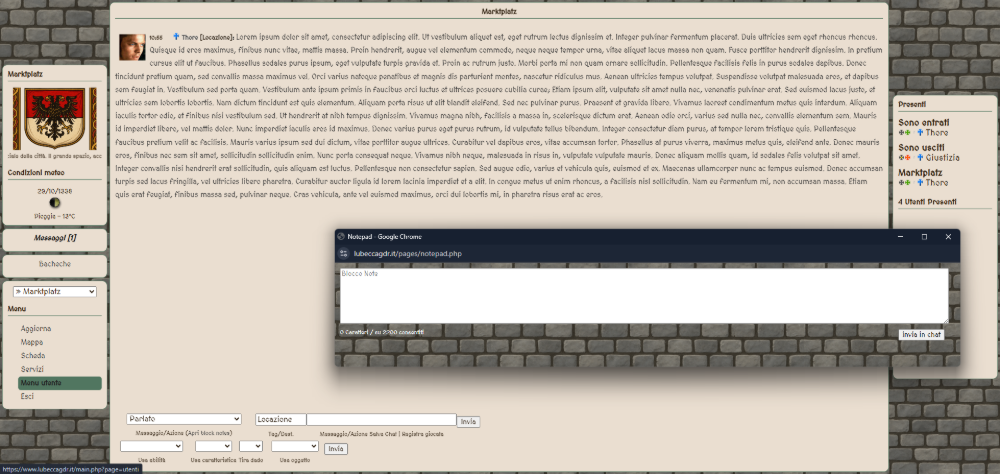
Task: Click Thore's avatar portrait in chat
Action: coord(132,47)
